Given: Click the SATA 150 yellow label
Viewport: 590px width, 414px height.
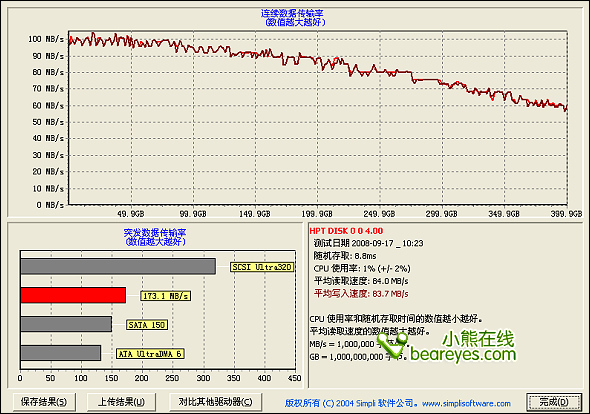Looking at the screenshot, I should pyautogui.click(x=147, y=325).
